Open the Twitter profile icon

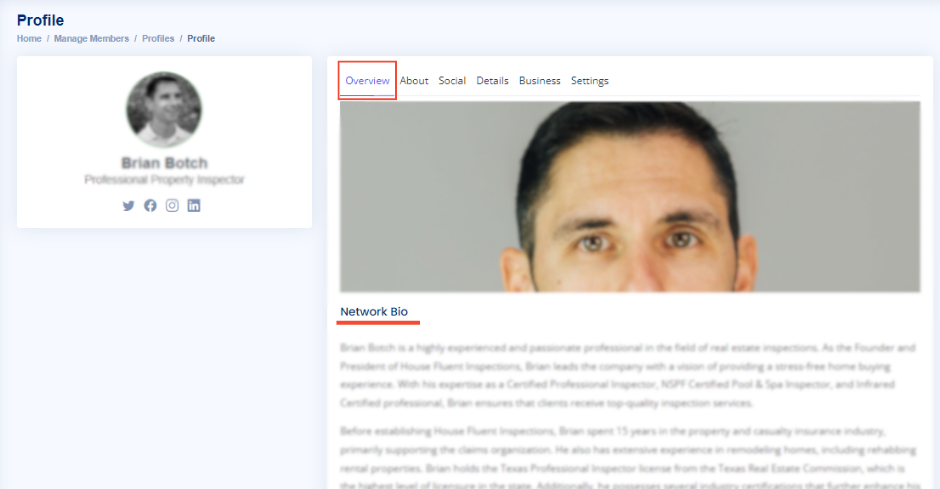128,205
